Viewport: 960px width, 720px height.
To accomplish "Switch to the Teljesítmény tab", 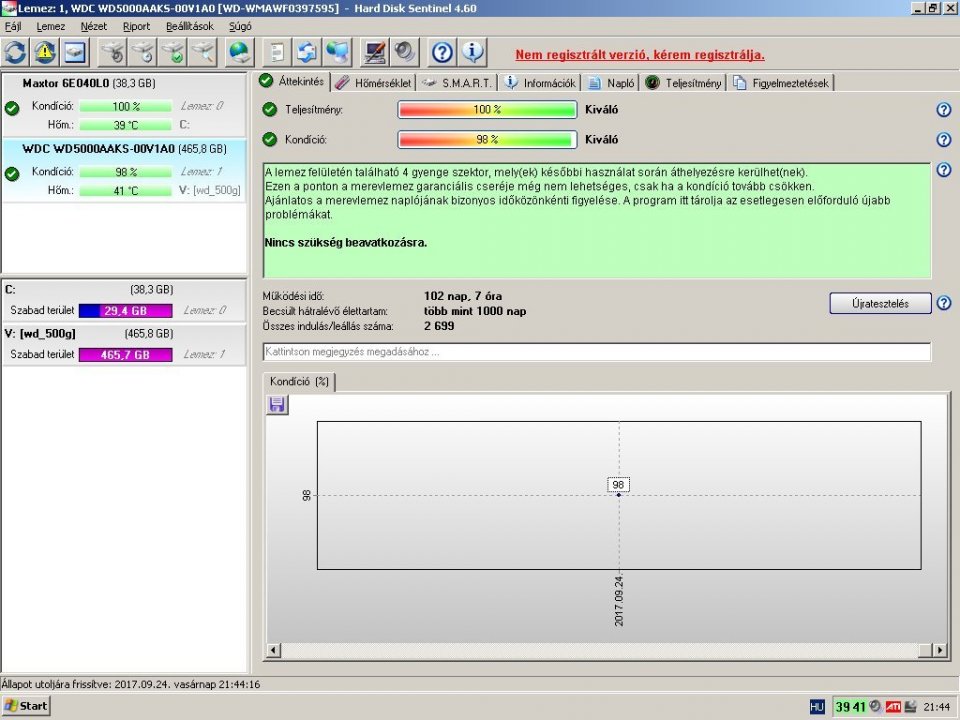I will click(683, 83).
